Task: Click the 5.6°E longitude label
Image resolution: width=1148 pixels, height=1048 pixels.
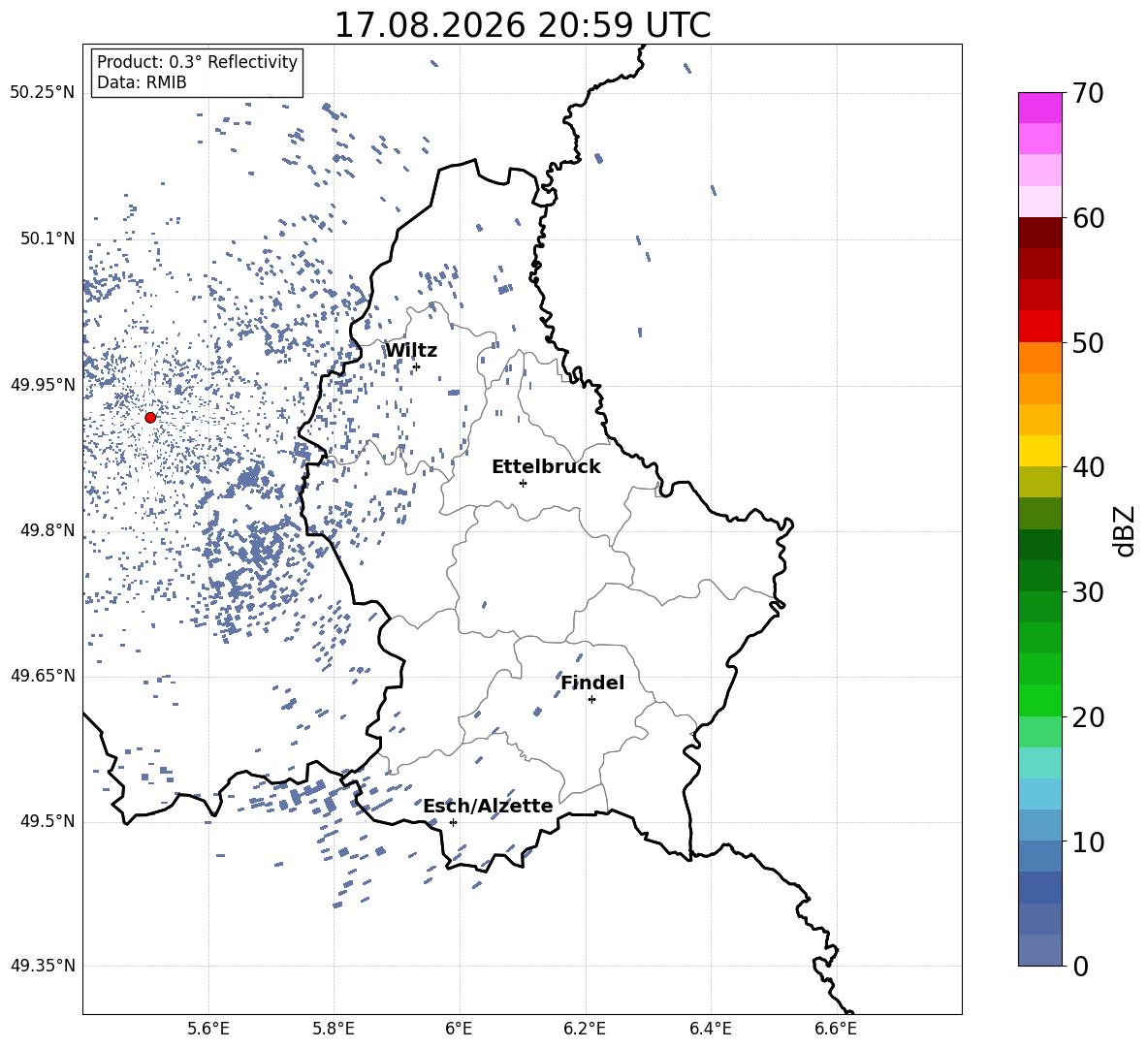Action: coord(208,1029)
